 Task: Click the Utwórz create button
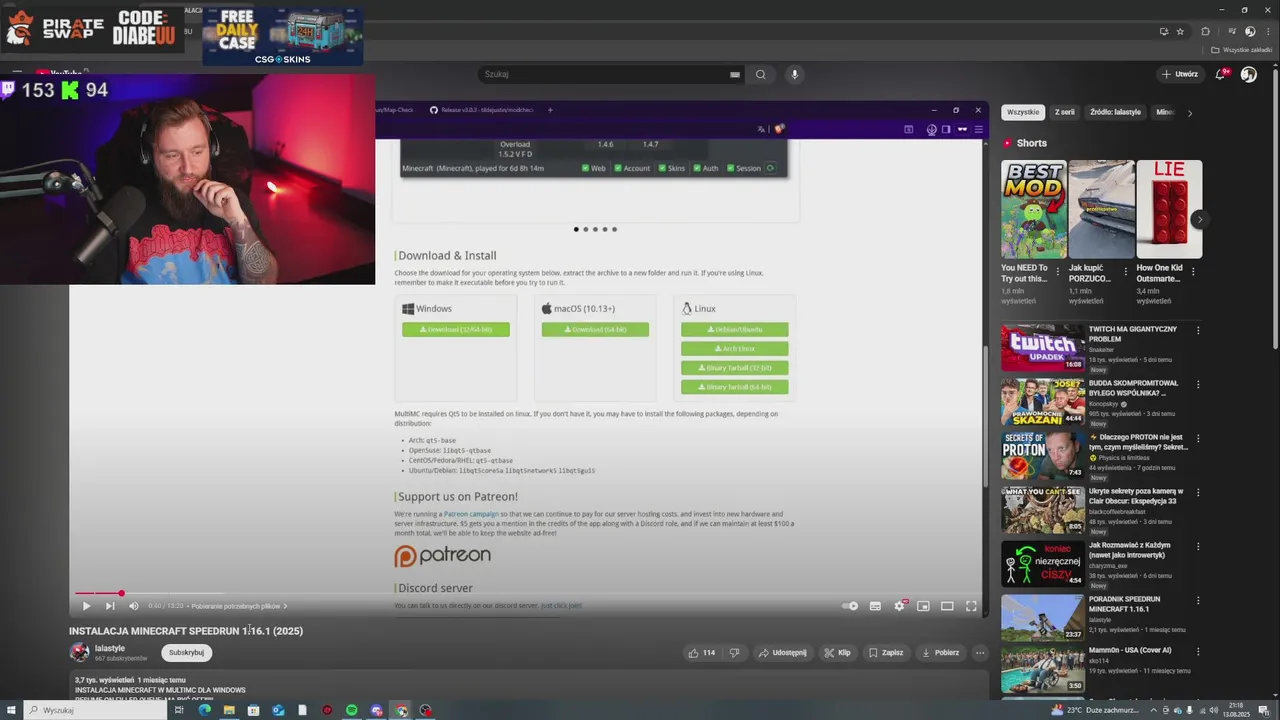1180,74
